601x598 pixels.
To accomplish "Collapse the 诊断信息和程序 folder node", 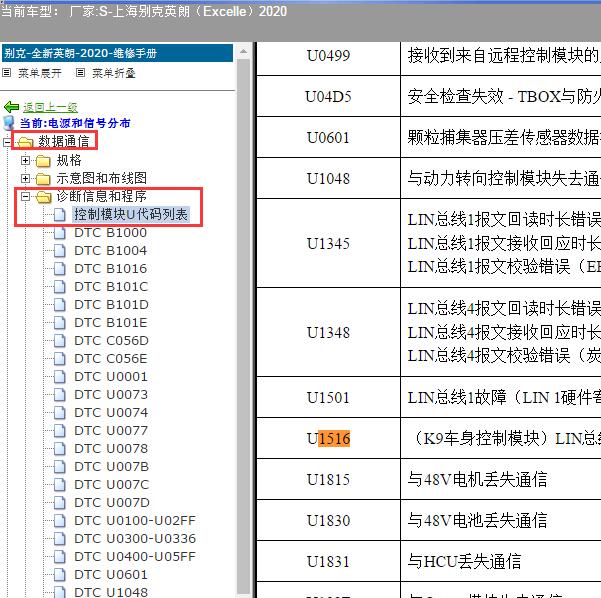I will point(25,196).
